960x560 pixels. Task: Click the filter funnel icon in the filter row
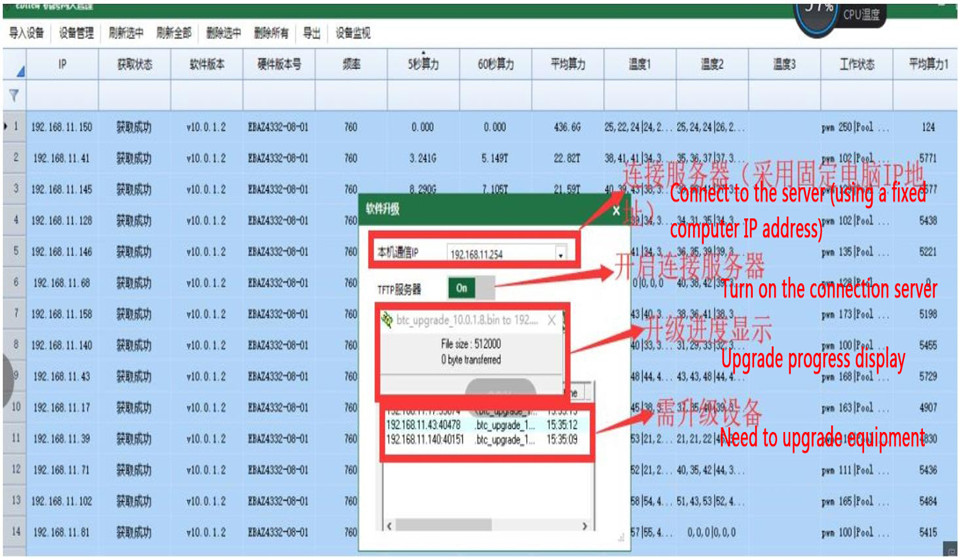tap(14, 96)
